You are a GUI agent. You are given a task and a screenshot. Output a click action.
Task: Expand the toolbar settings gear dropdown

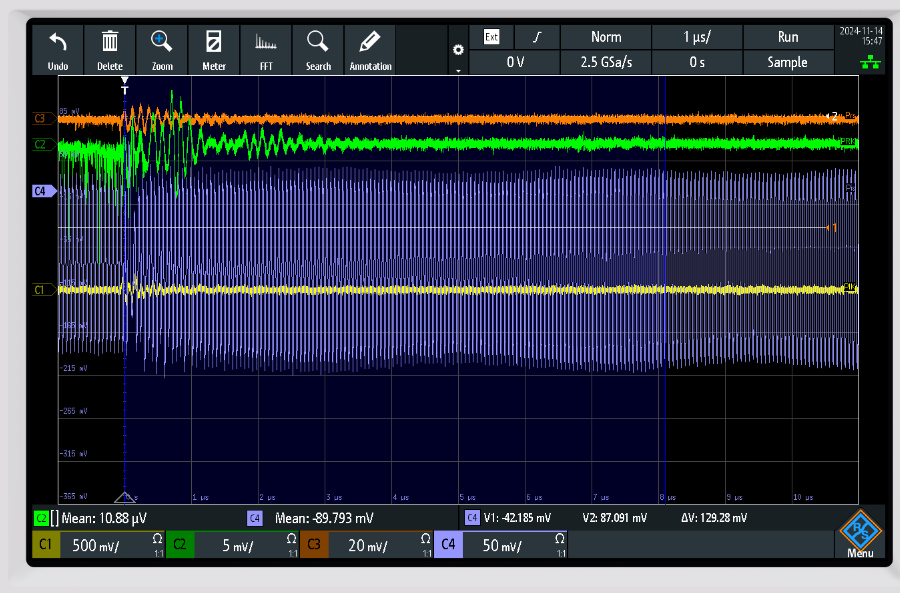click(x=458, y=54)
